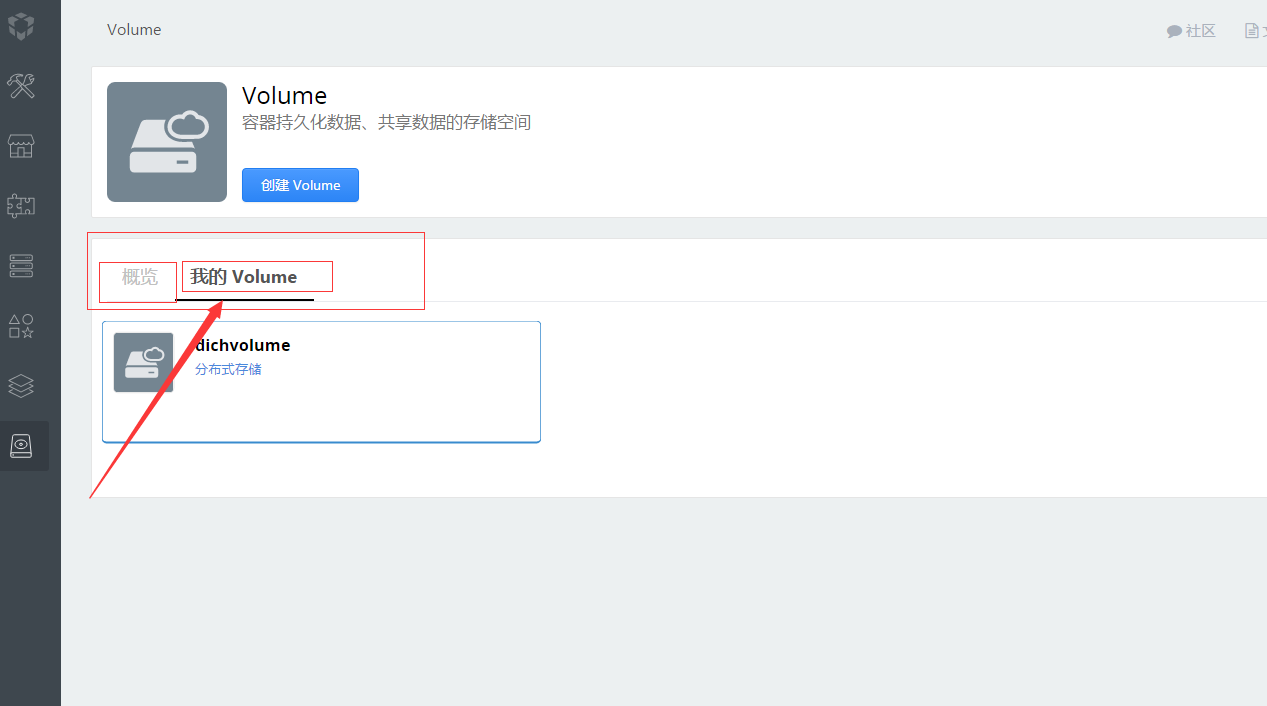Image resolution: width=1267 pixels, height=706 pixels.
Task: Switch to the 我的 Volume tab
Action: pyautogui.click(x=244, y=277)
